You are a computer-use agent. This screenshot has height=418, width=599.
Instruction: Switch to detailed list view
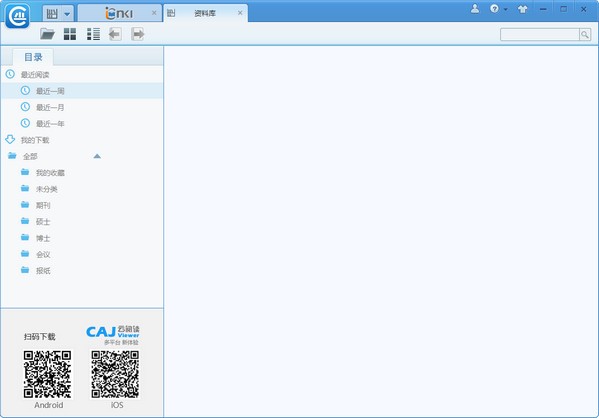[x=93, y=34]
